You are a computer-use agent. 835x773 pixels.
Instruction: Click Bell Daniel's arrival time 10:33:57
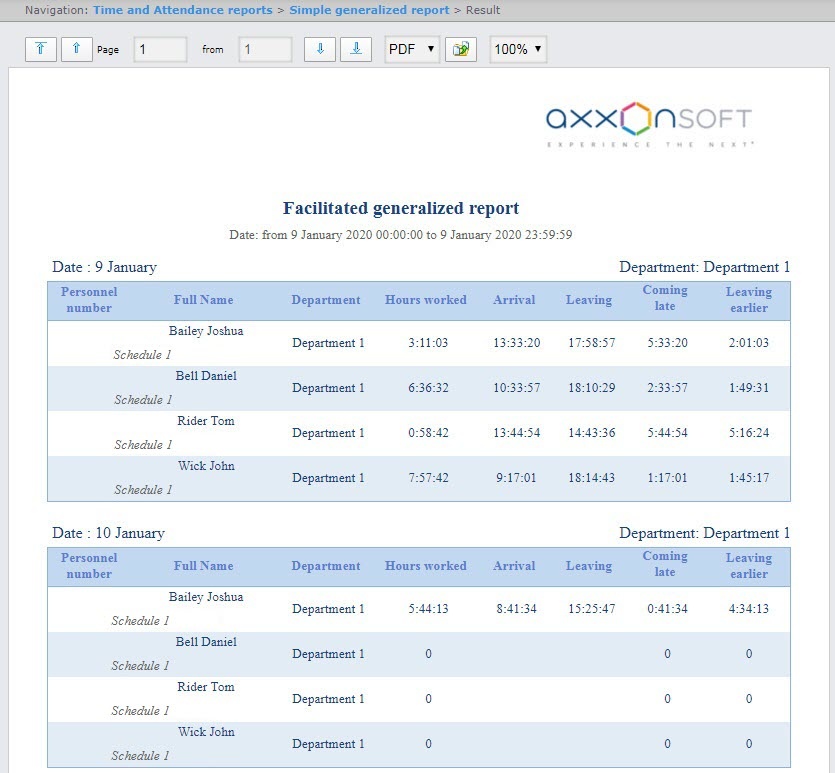coord(516,388)
